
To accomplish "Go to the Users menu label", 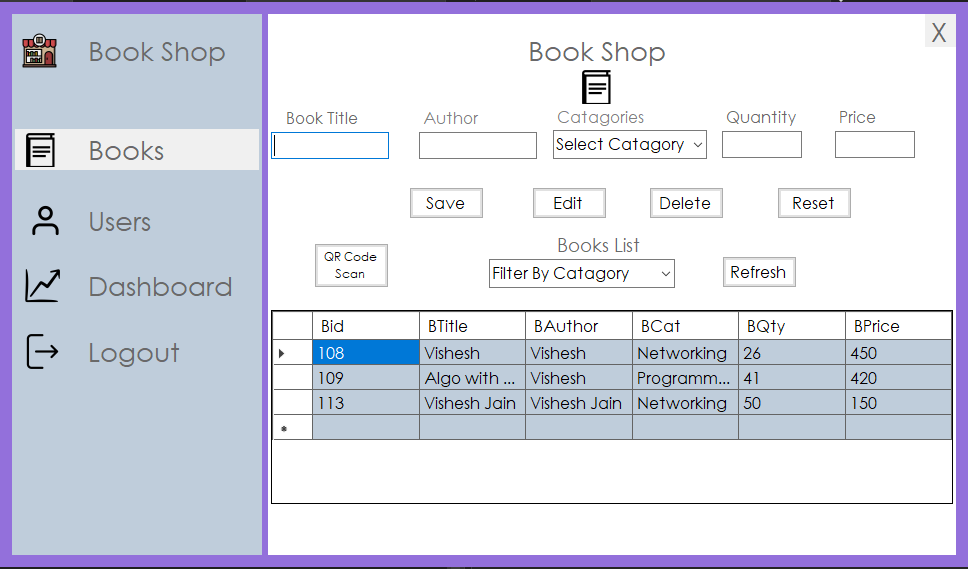I will tap(120, 222).
